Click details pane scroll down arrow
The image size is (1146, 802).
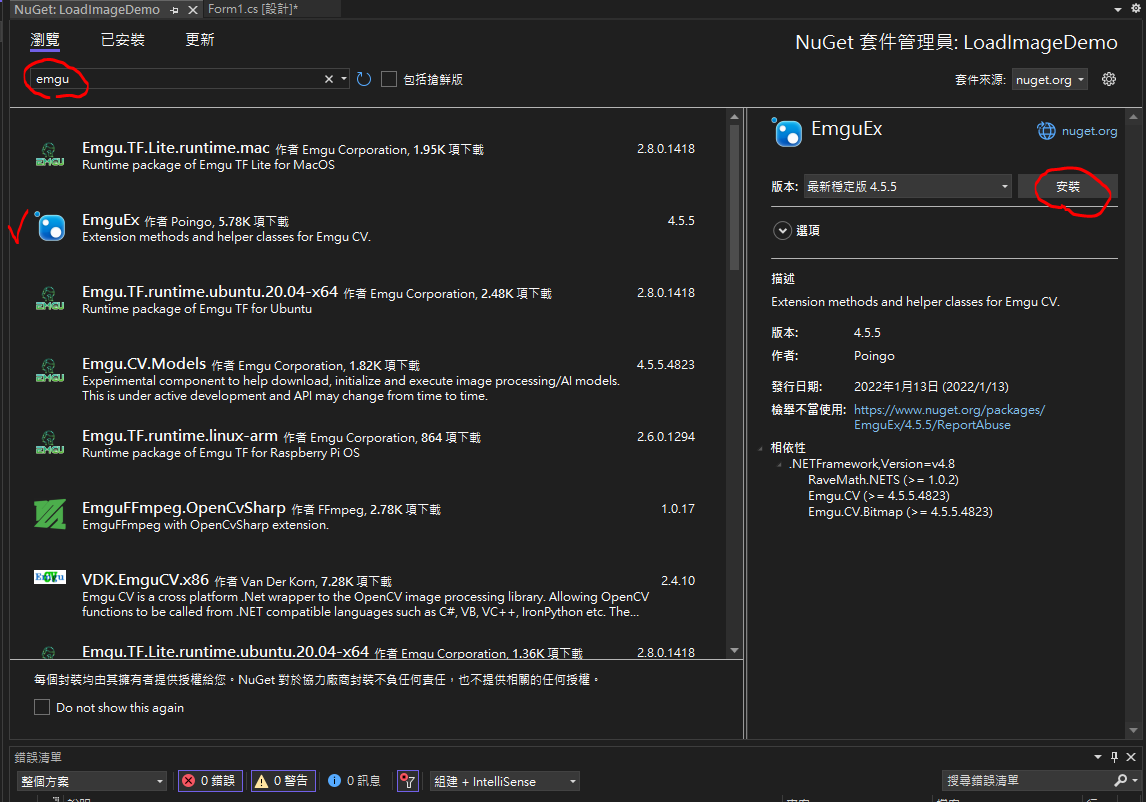pyautogui.click(x=1134, y=730)
